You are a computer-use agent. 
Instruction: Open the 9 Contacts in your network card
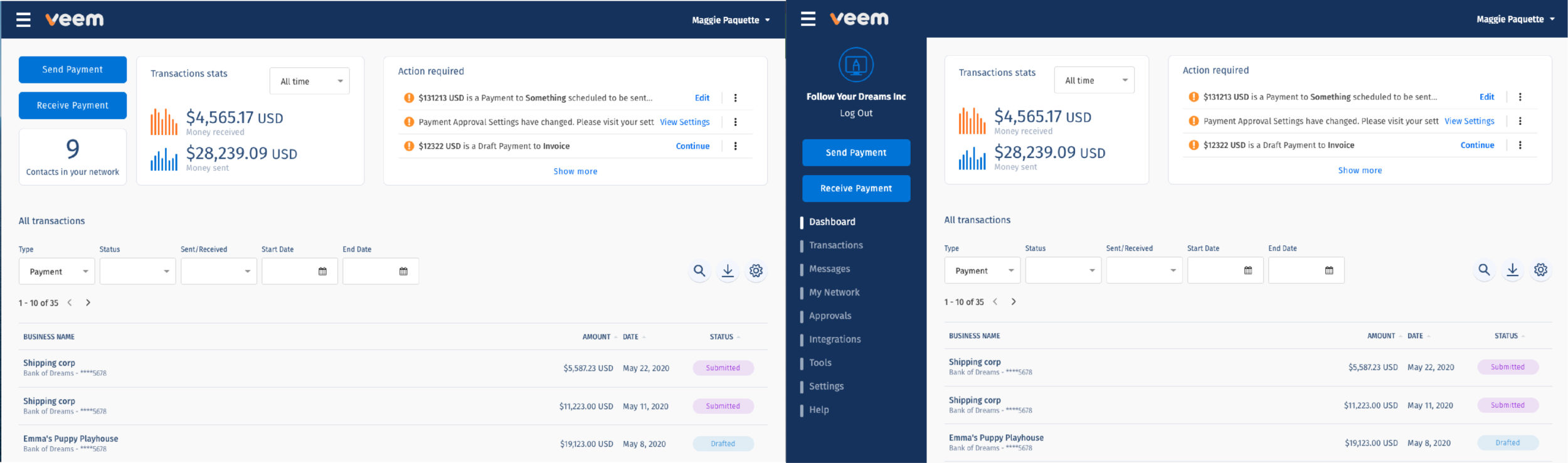(x=73, y=157)
